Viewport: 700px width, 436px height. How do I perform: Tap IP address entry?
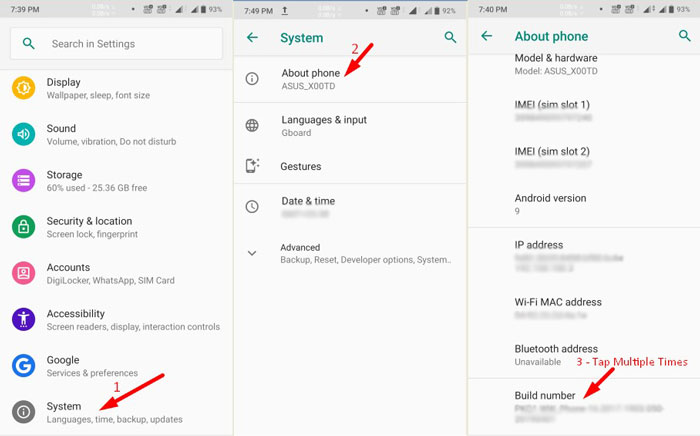(584, 256)
